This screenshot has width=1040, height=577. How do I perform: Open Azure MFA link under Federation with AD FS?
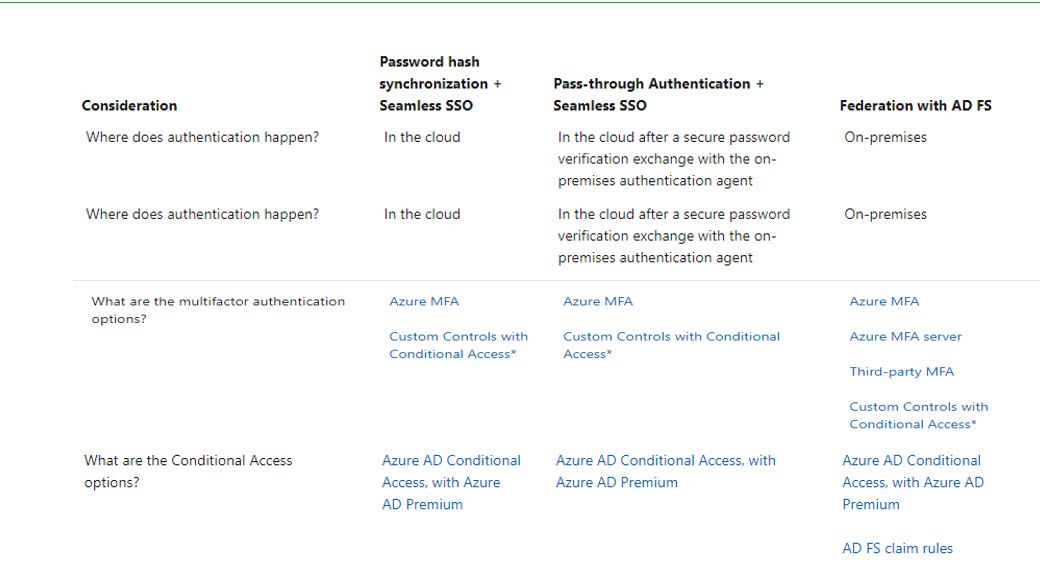(884, 301)
